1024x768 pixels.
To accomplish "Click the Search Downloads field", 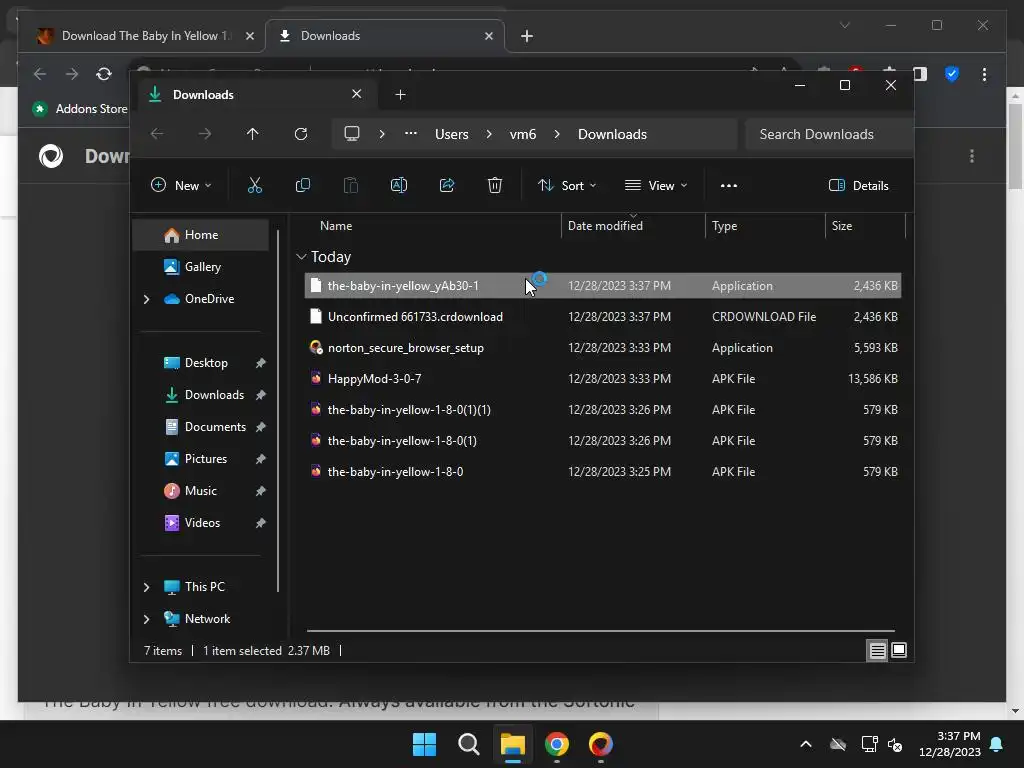I will pyautogui.click(x=827, y=134).
